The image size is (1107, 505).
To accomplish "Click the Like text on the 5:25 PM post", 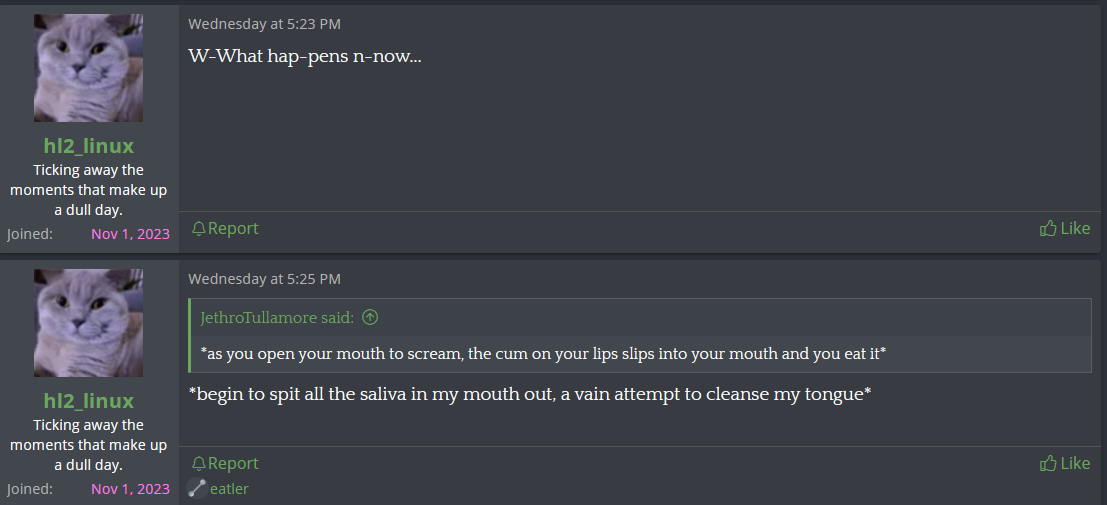I will coord(1075,463).
